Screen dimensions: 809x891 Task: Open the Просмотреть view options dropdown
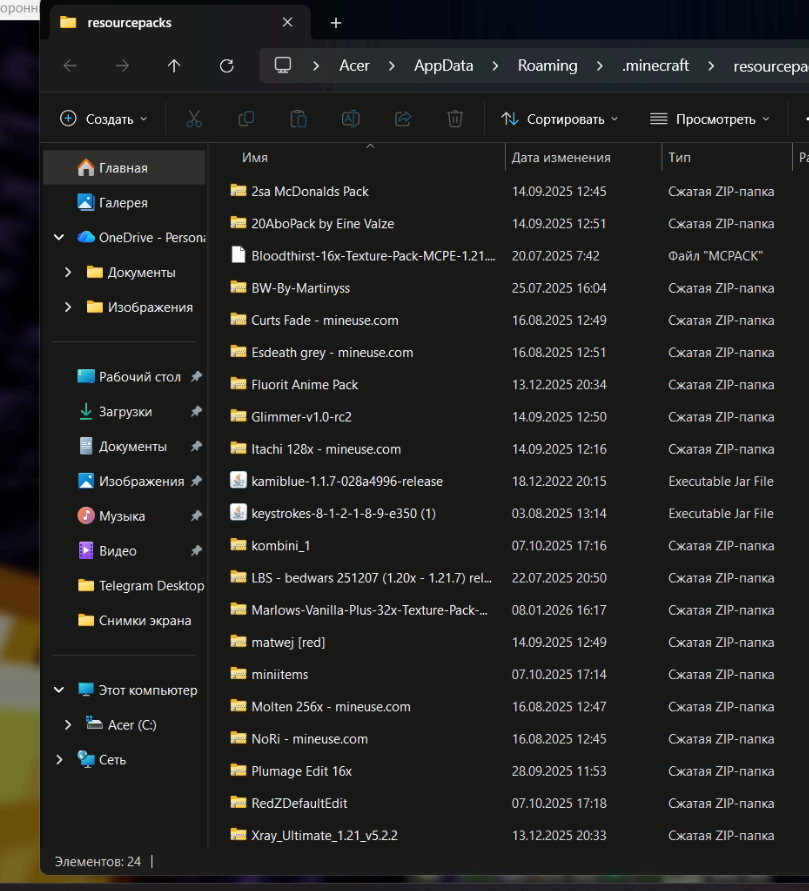710,119
